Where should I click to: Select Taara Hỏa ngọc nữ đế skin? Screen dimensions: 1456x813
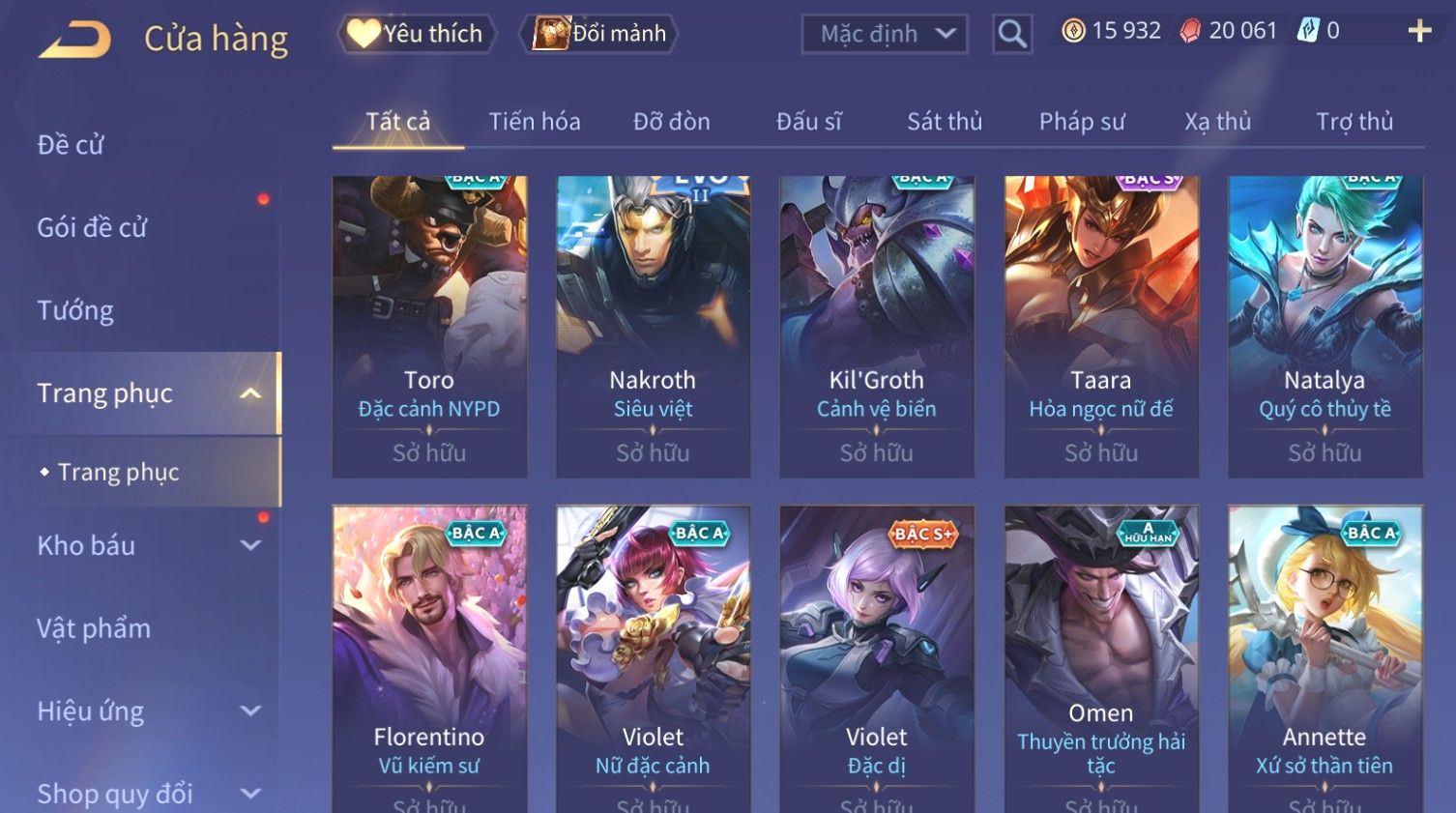[1101, 327]
